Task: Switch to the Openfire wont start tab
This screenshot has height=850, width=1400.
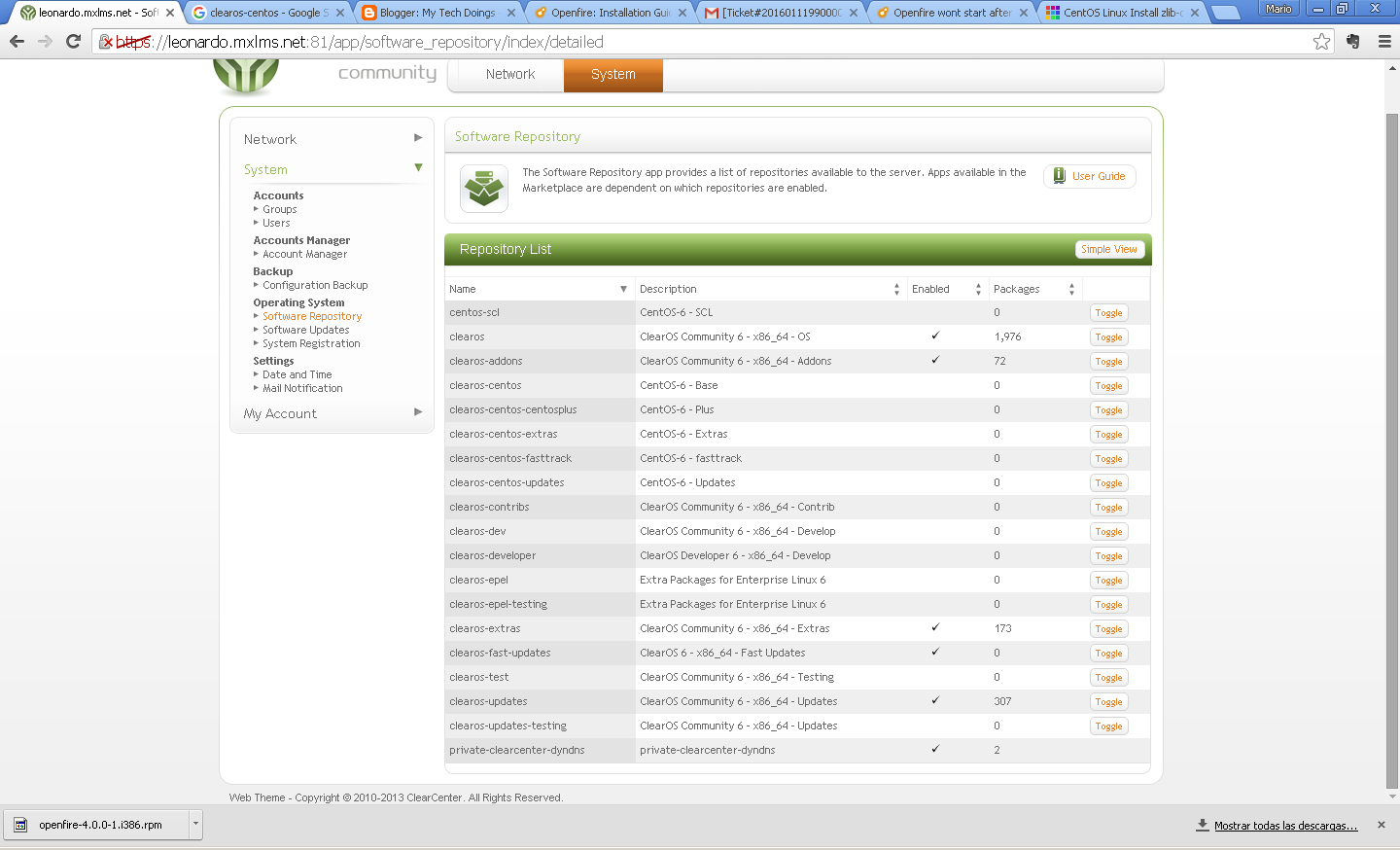Action: pos(952,13)
